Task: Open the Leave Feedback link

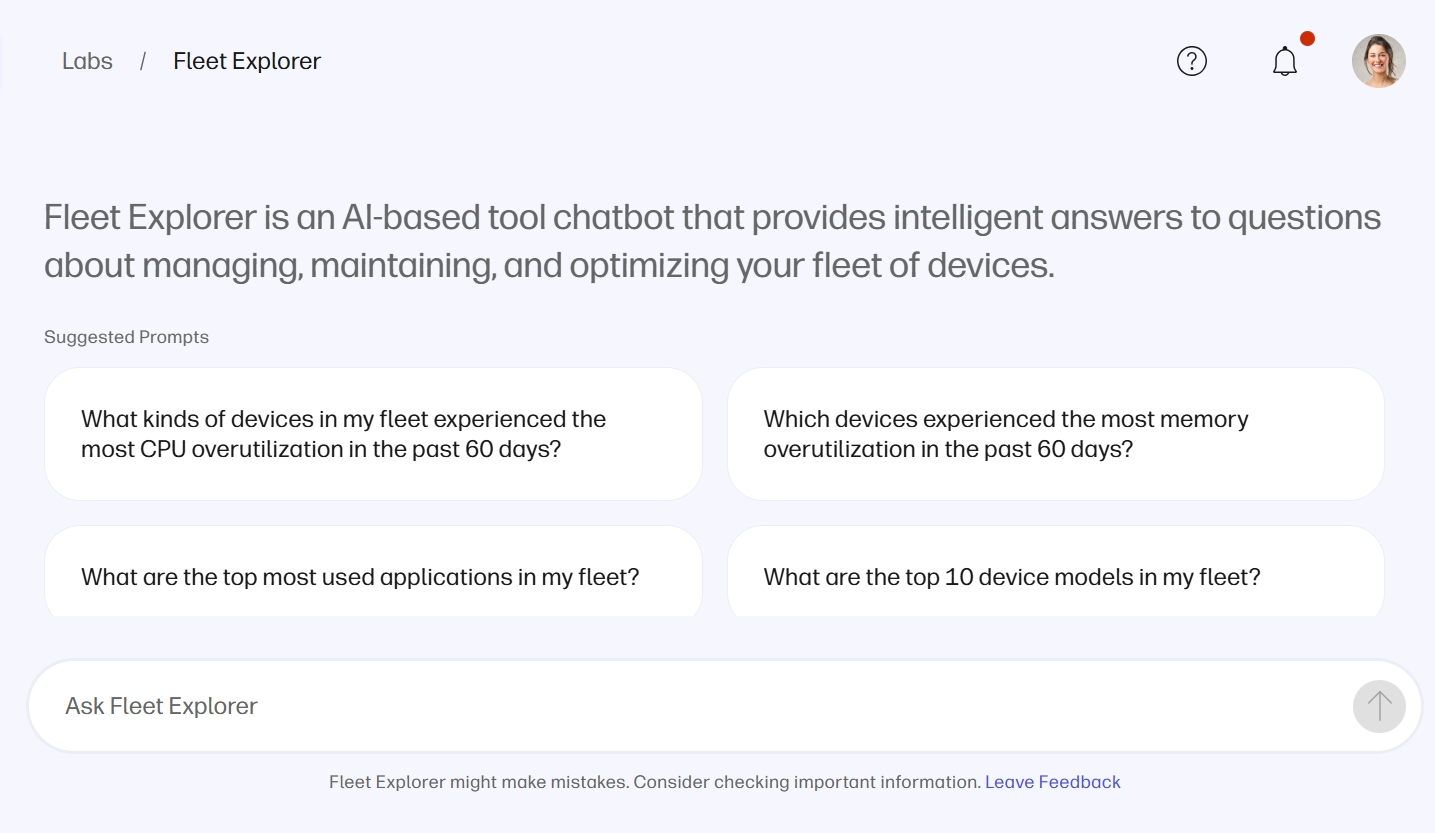Action: pos(1052,781)
